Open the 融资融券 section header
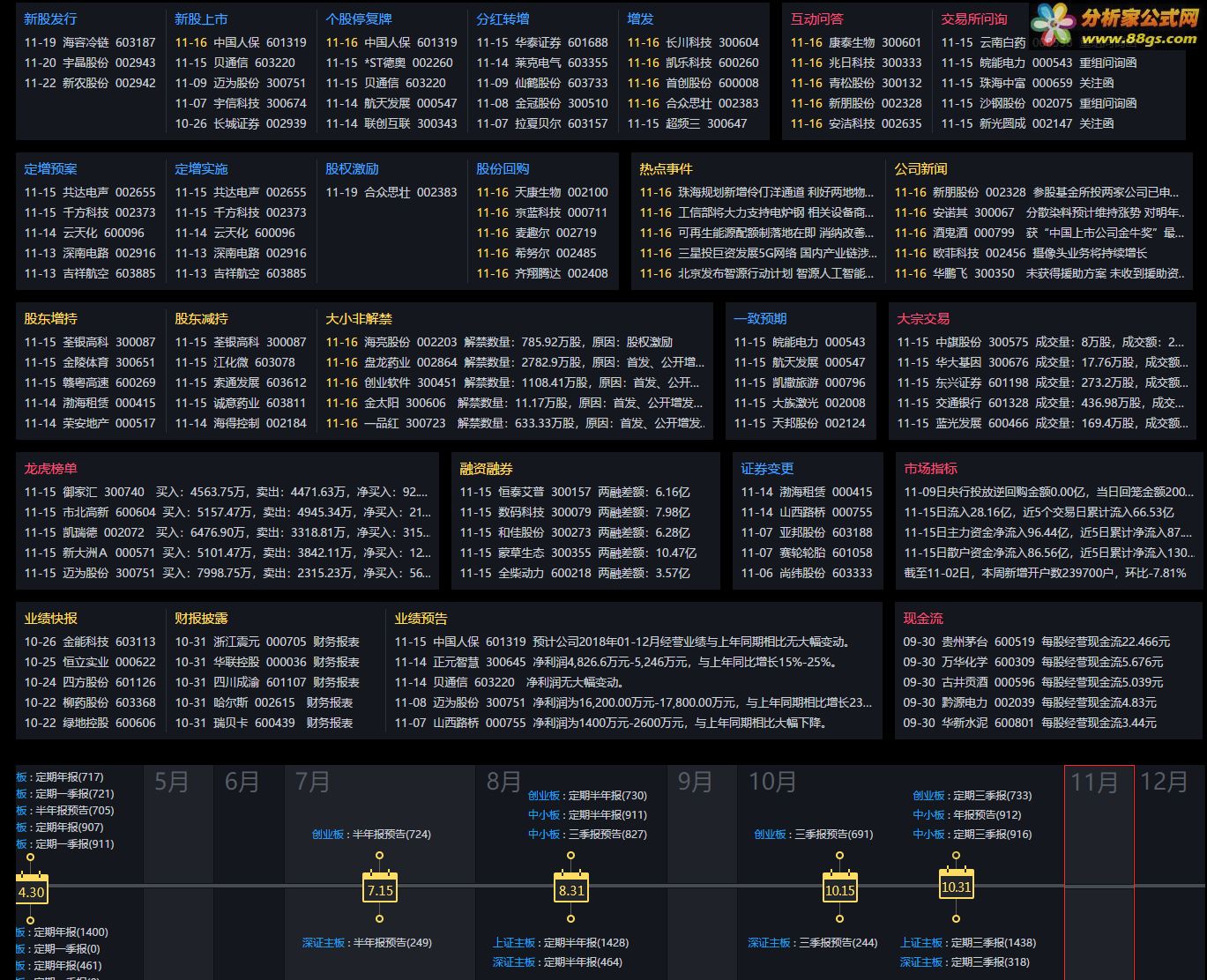The height and width of the screenshot is (980, 1207). (x=486, y=468)
